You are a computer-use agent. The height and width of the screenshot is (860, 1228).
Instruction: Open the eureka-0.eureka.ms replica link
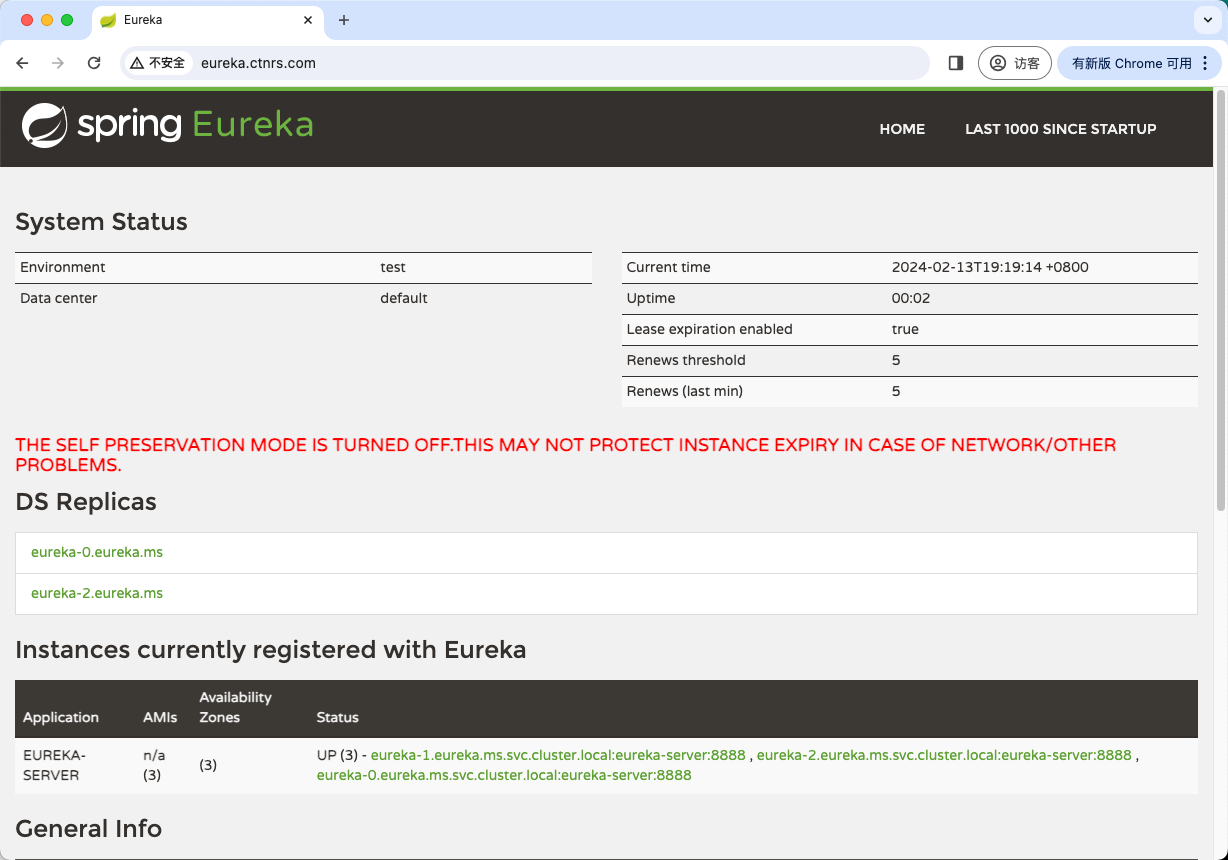point(97,552)
